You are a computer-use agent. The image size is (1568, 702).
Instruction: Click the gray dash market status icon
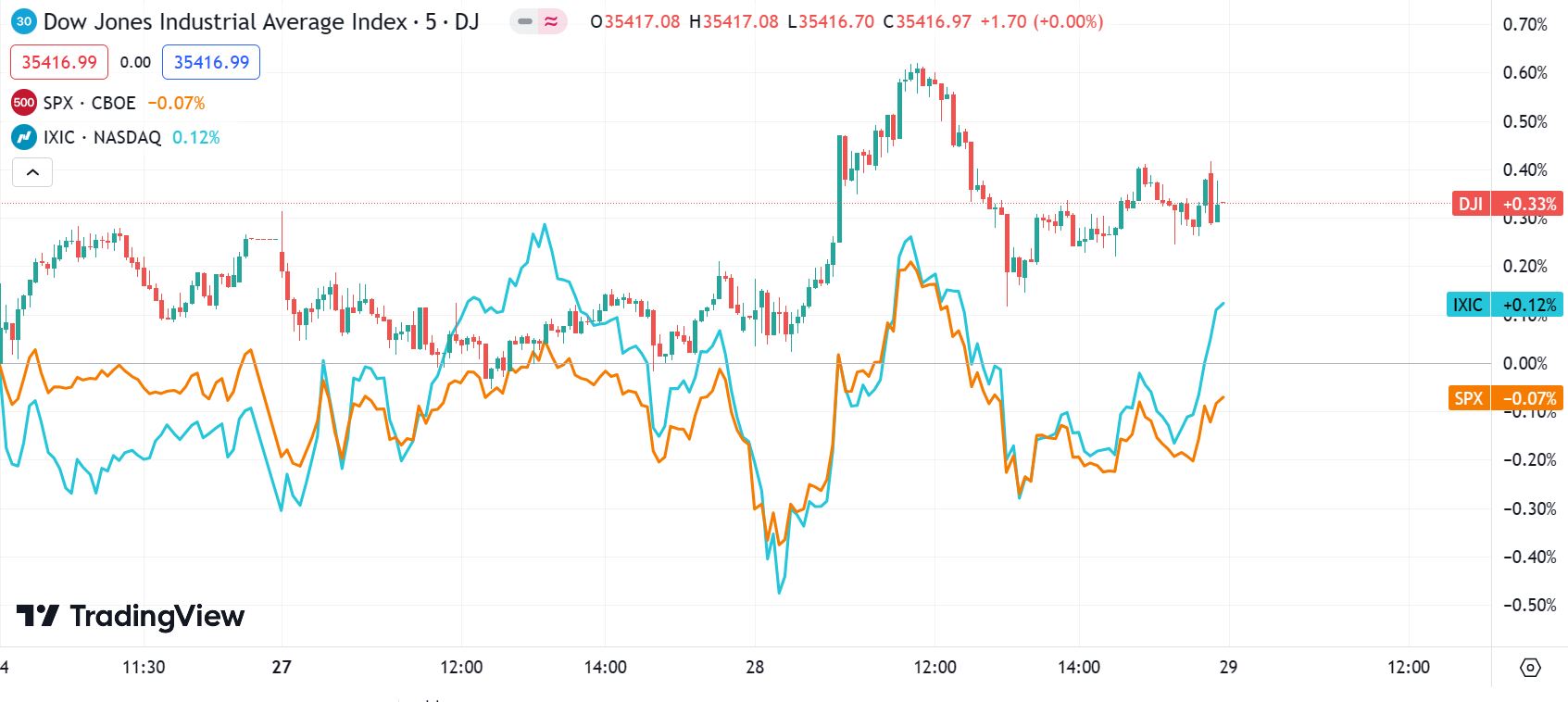pos(525,21)
